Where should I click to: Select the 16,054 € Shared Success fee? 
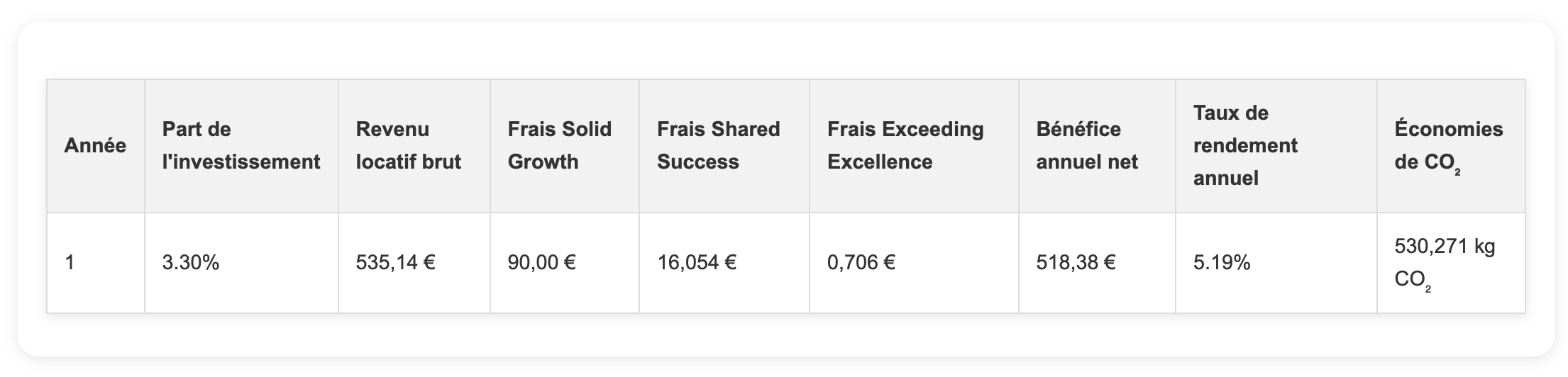[x=697, y=263]
